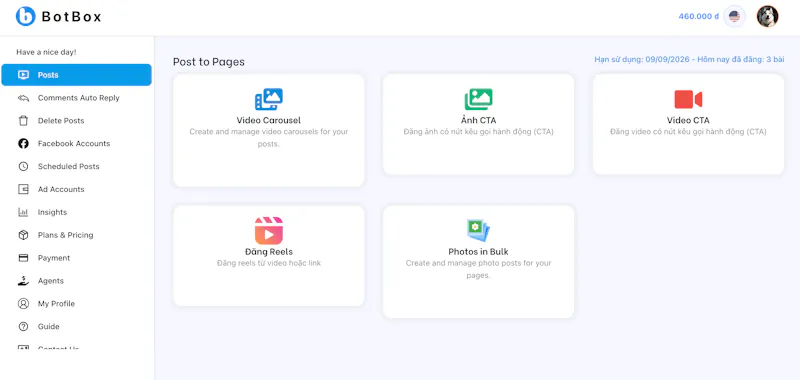Image resolution: width=800 pixels, height=380 pixels.
Task: Open the US flag language selector
Action: click(x=734, y=16)
